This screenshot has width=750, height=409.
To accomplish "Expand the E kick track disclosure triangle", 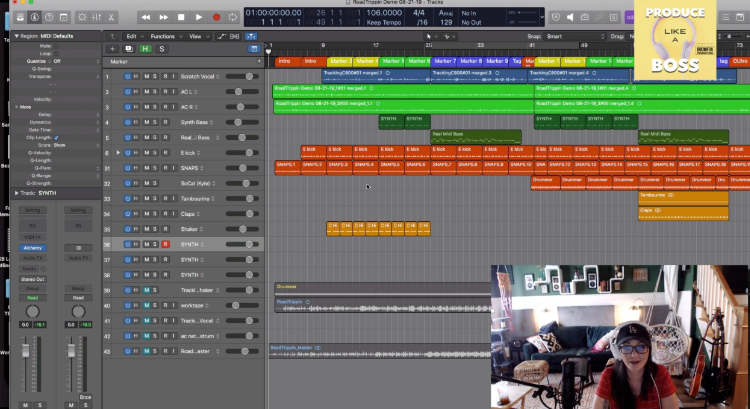I will click(x=119, y=153).
